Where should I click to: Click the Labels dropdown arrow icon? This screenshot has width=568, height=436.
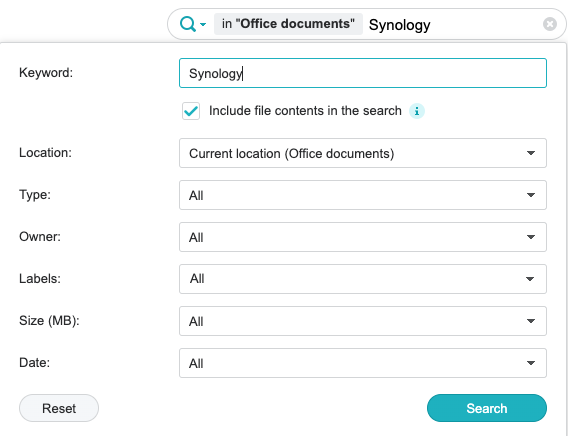coord(530,279)
